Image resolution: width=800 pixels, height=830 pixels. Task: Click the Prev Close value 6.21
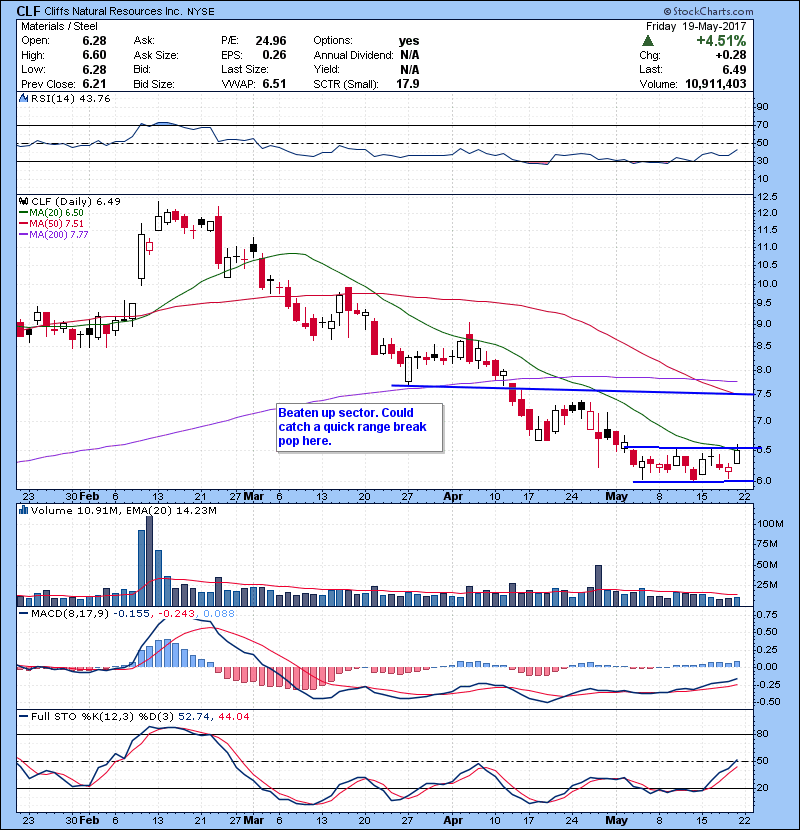94,84
